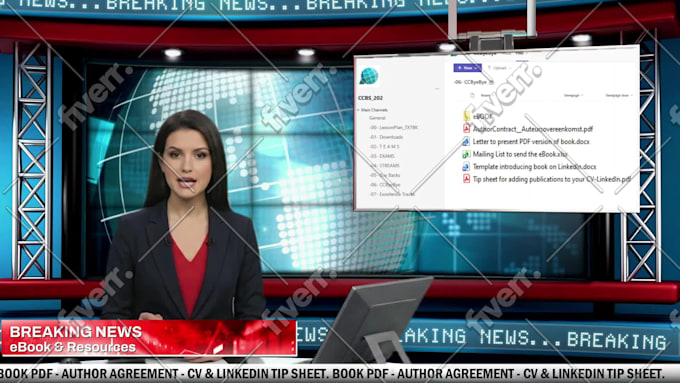680x383 pixels.
Task: Click the Word icon for Letter to present PDF
Action: pyautogui.click(x=466, y=141)
